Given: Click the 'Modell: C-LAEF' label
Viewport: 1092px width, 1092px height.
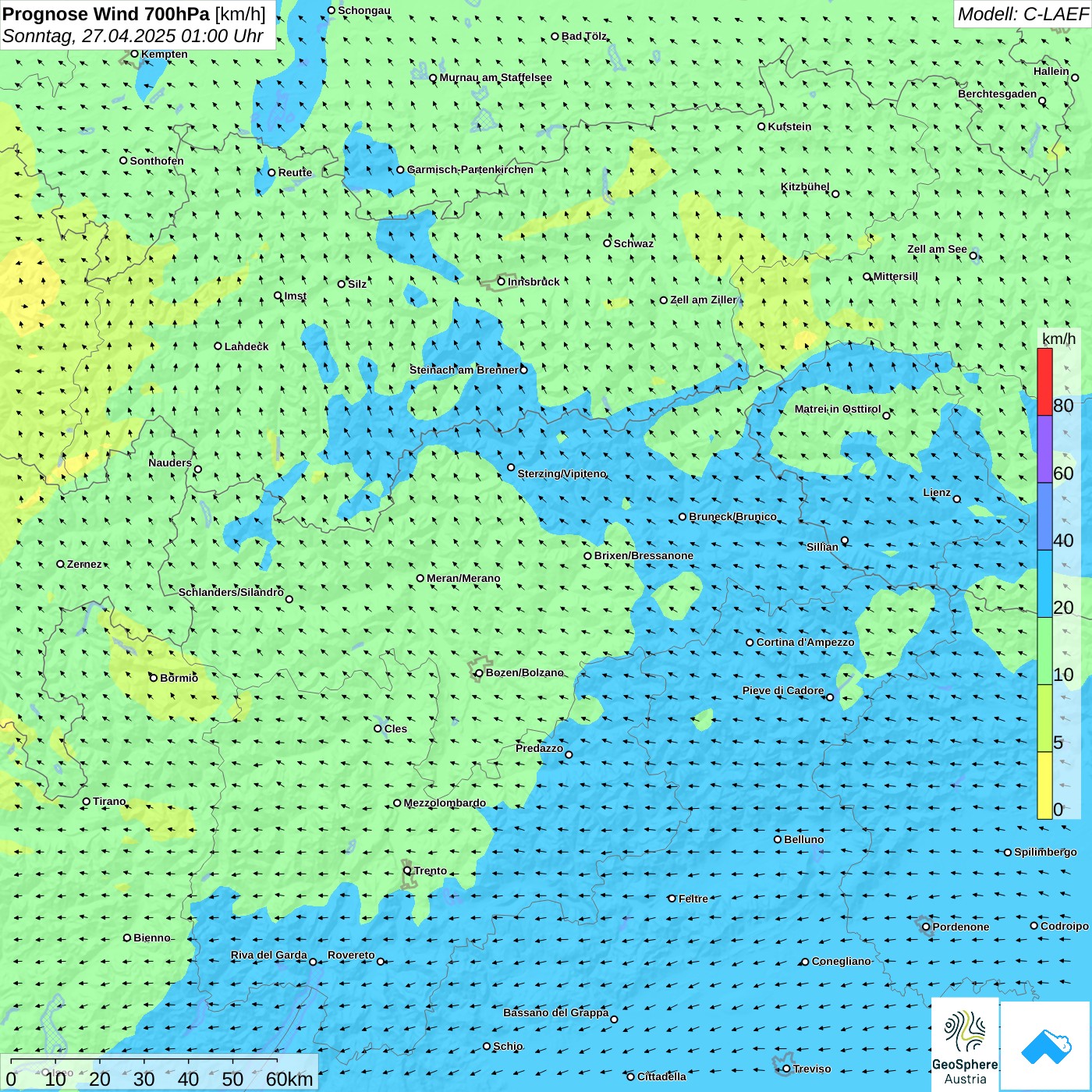Looking at the screenshot, I should (x=1023, y=13).
